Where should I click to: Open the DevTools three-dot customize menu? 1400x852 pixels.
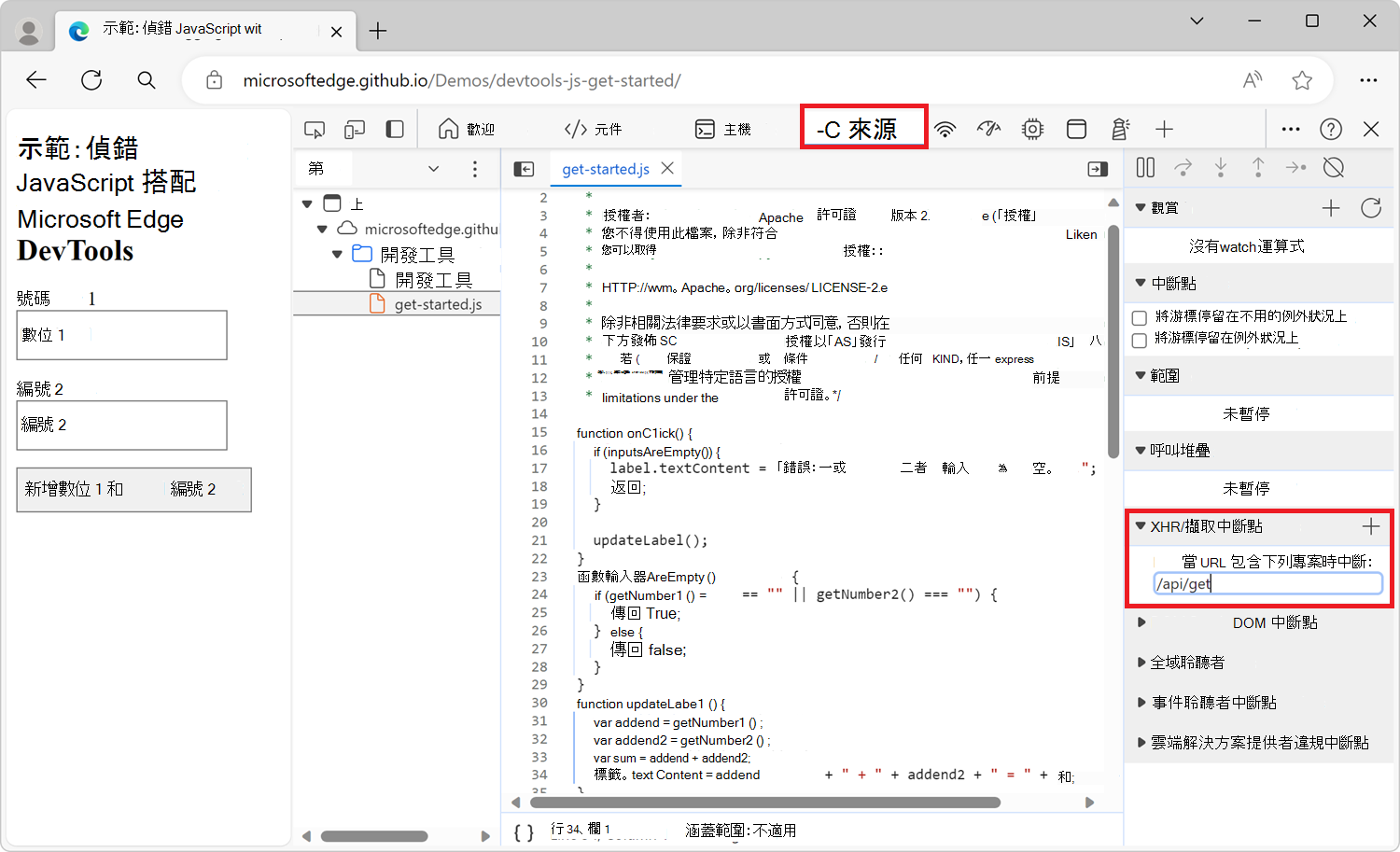1291,129
